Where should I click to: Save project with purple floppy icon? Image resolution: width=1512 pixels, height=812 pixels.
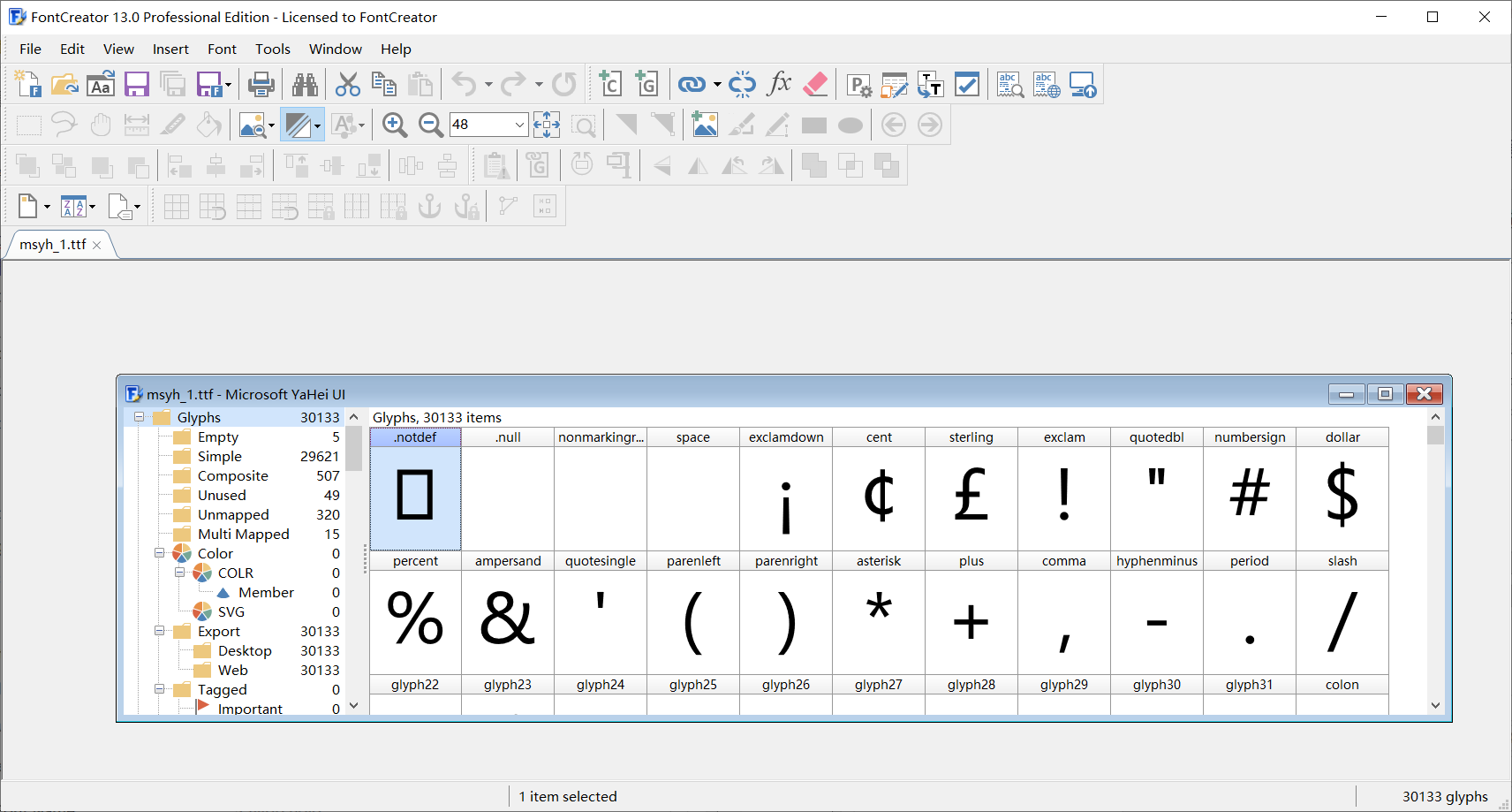click(137, 85)
